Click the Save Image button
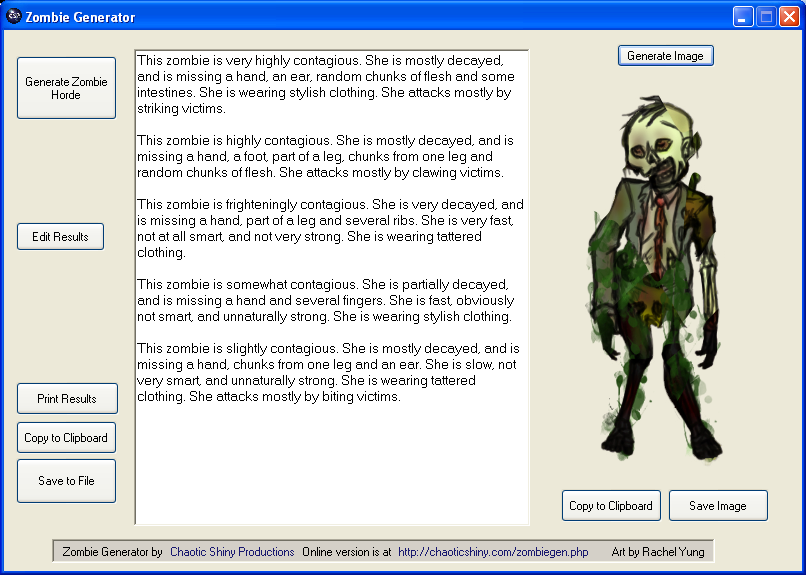 [x=718, y=506]
